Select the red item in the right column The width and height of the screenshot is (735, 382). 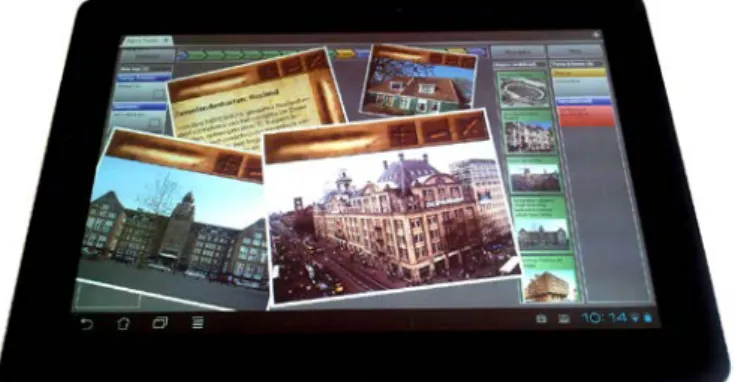click(586, 116)
